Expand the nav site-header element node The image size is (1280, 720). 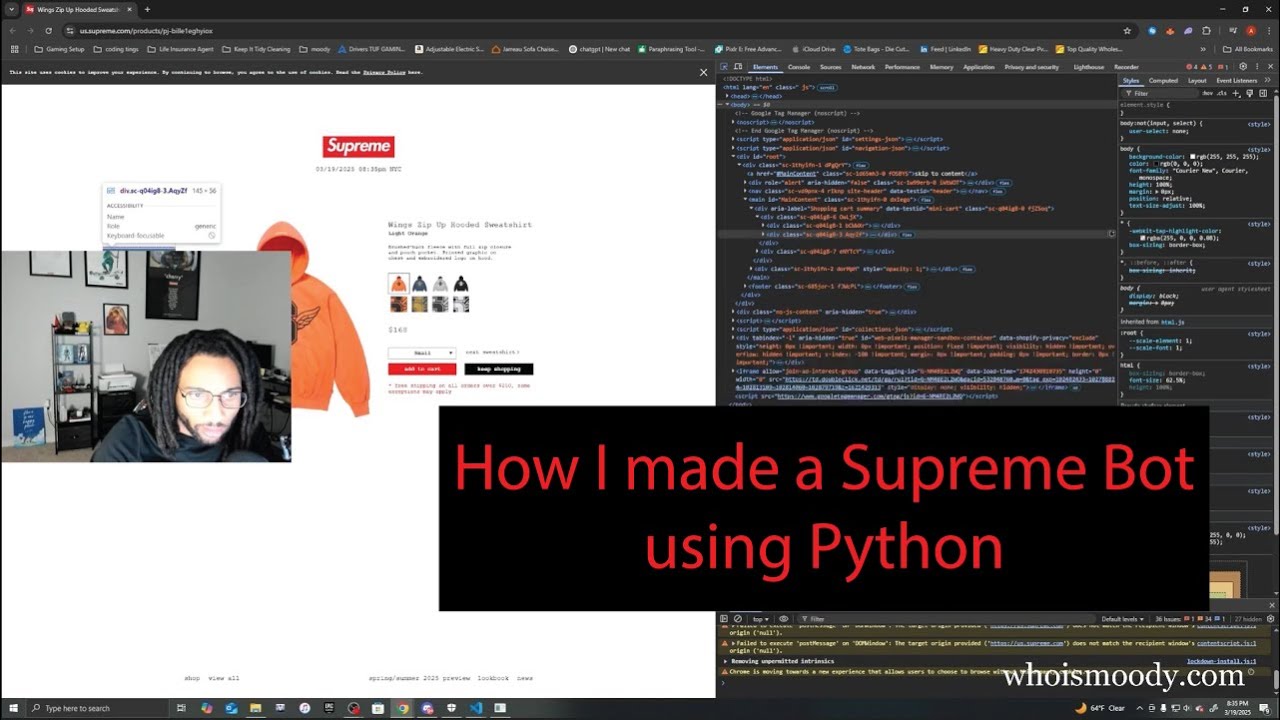tap(746, 191)
